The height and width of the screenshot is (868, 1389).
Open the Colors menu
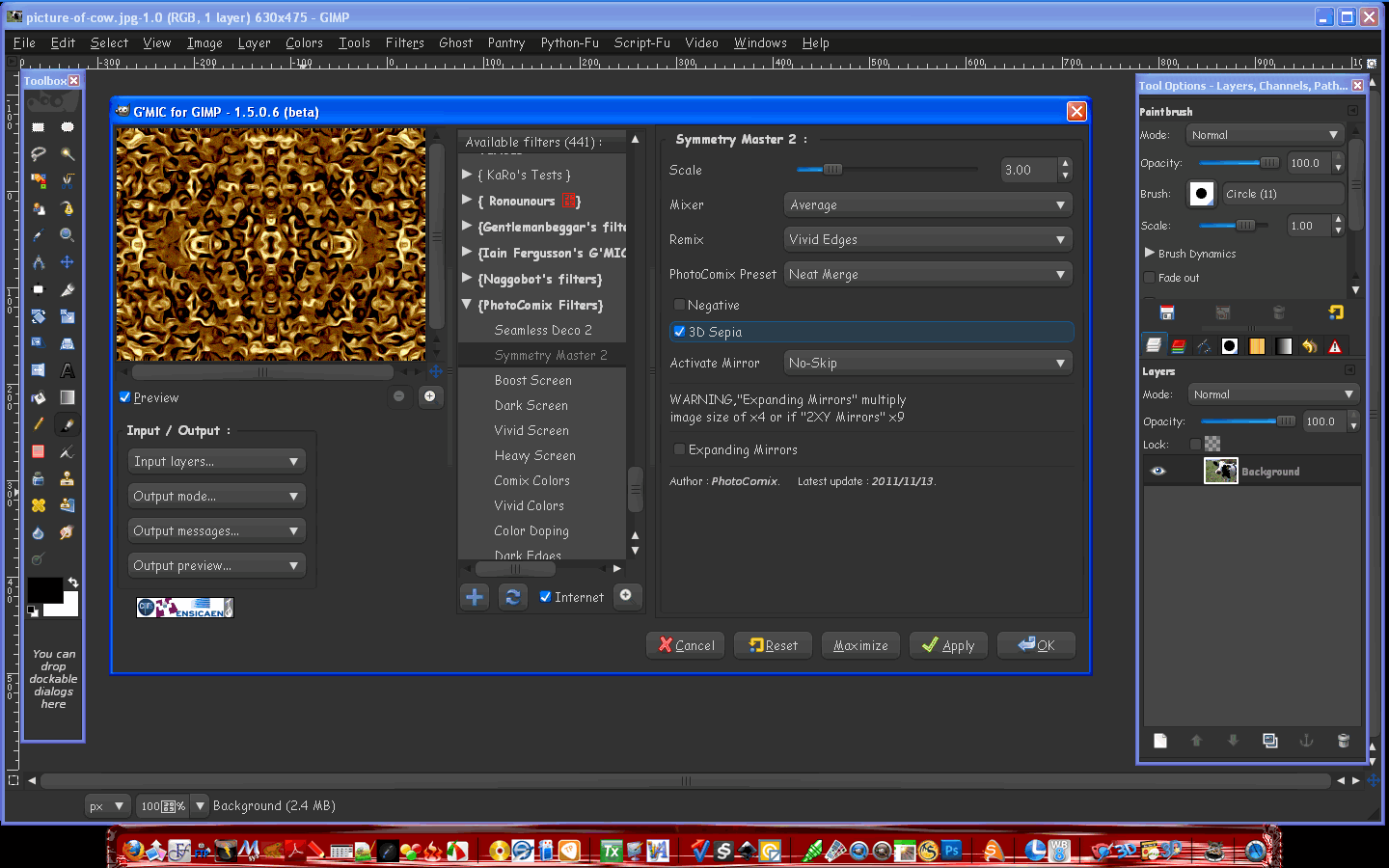(x=304, y=42)
